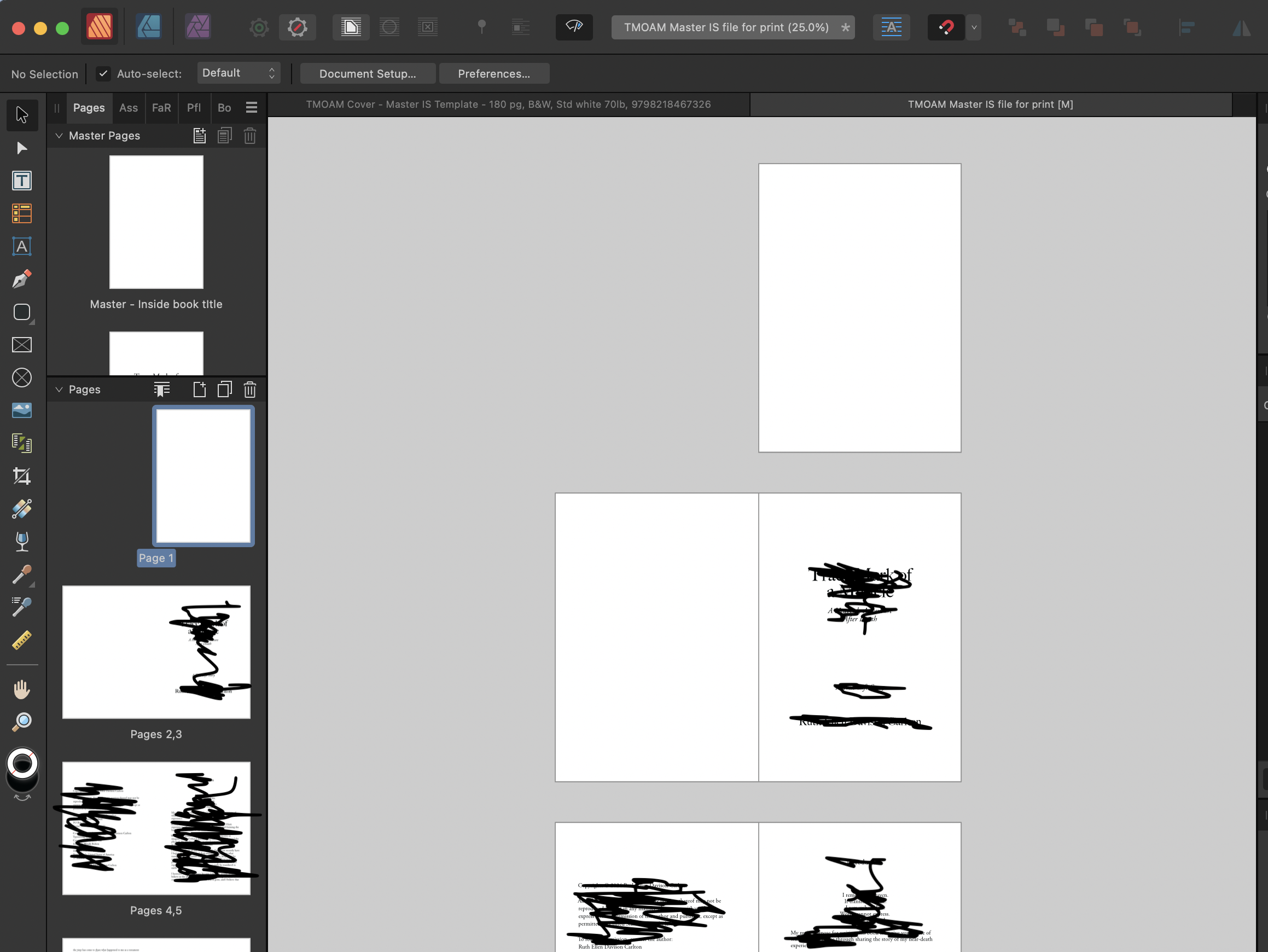Select the Artistic Text tool
The width and height of the screenshot is (1268, 952).
tap(22, 247)
